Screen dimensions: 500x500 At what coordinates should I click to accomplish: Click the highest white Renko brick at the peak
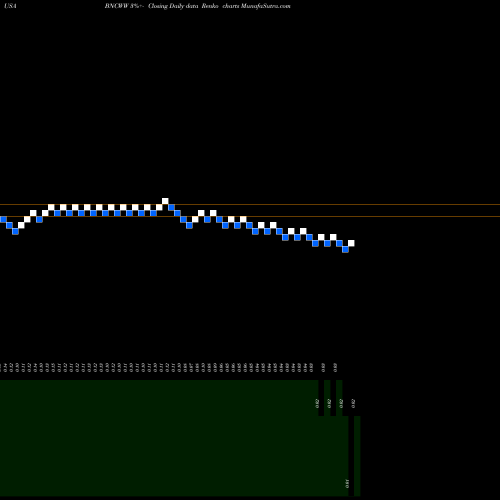[165, 201]
